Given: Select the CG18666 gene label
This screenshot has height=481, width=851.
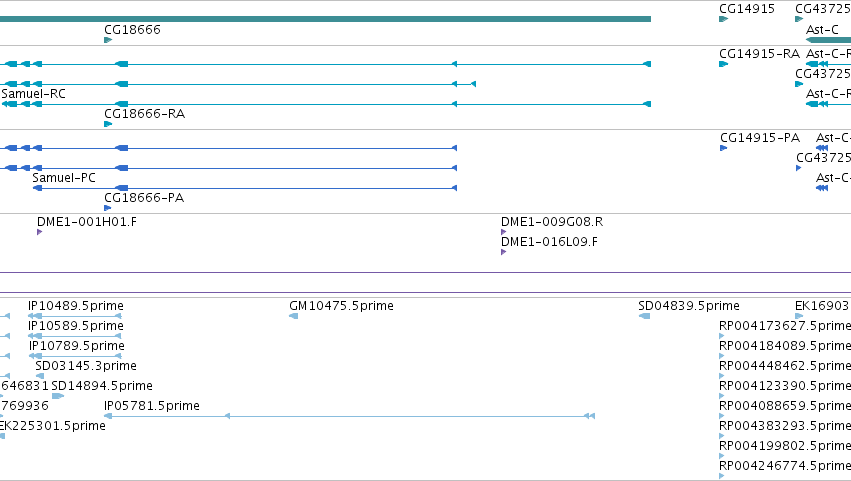Looking at the screenshot, I should tap(132, 29).
